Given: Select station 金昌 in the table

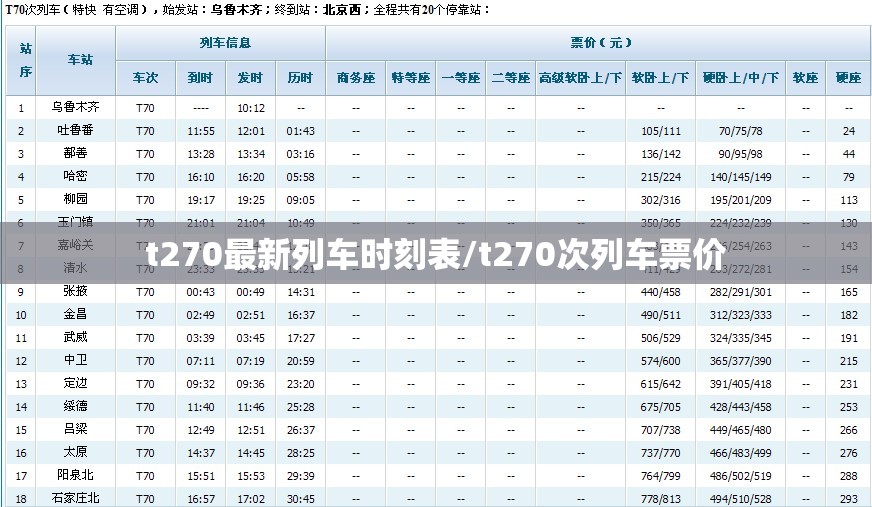Looking at the screenshot, I should (x=76, y=314).
